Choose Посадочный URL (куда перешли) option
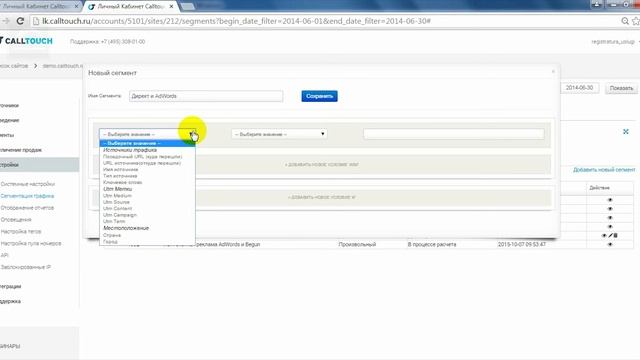The height and width of the screenshot is (360, 640). click(142, 157)
